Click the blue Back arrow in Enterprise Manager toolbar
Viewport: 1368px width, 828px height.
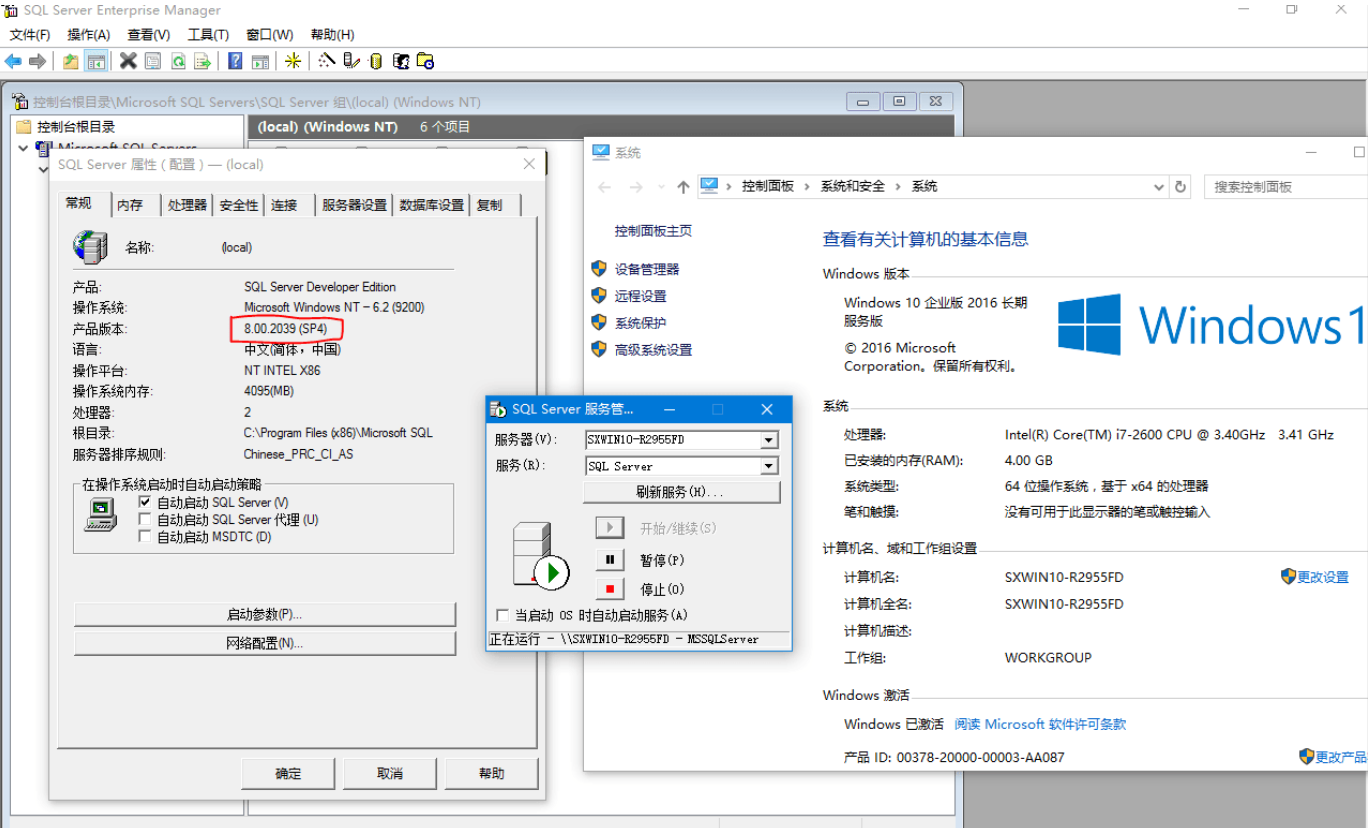[x=13, y=61]
